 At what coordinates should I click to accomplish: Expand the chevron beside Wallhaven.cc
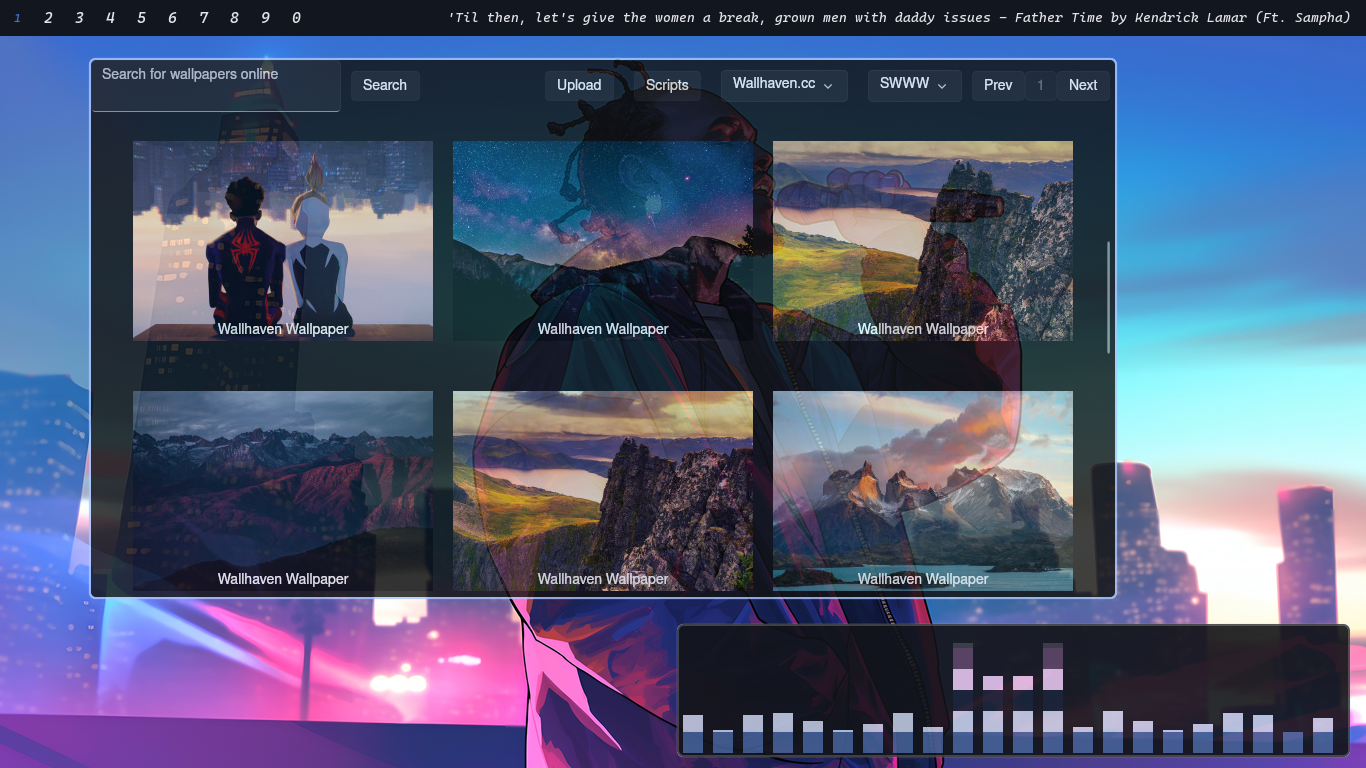828,86
